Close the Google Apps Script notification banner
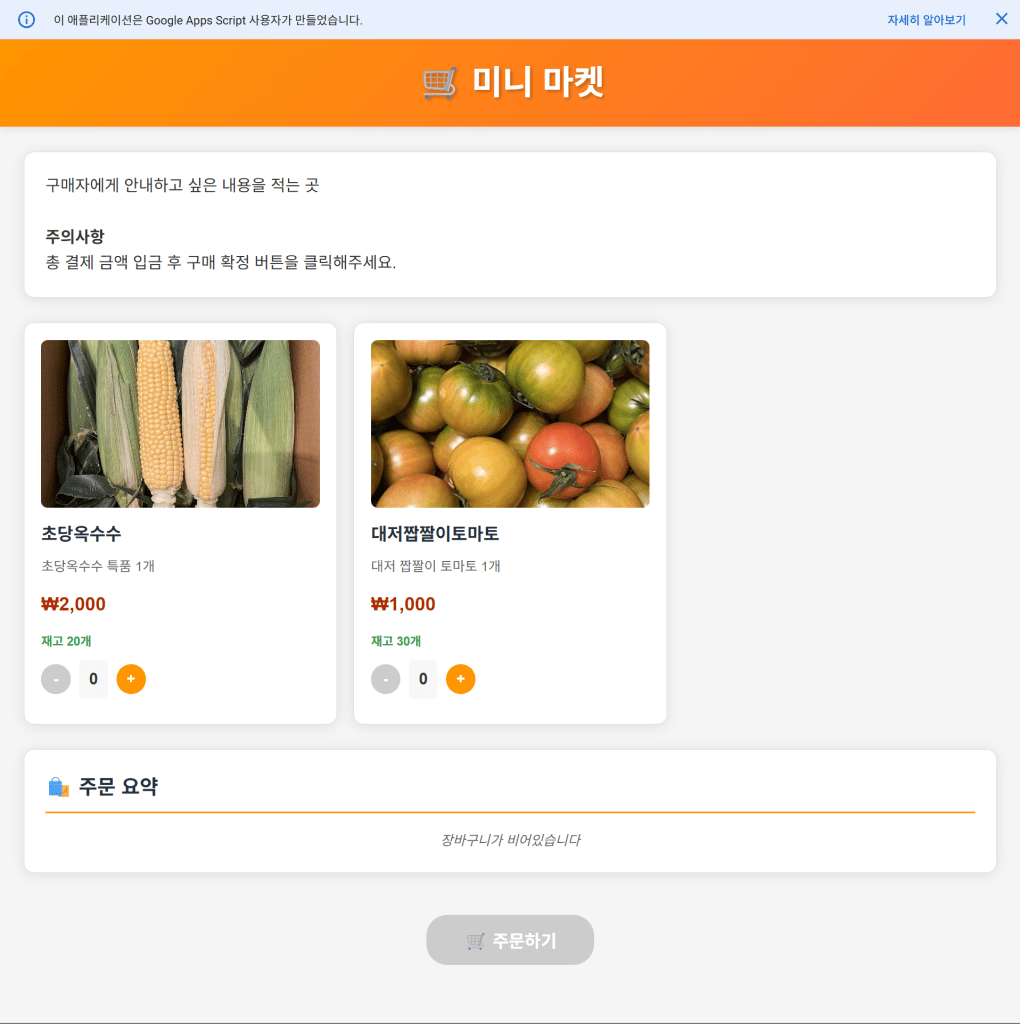Image resolution: width=1020 pixels, height=1024 pixels. point(1001,19)
